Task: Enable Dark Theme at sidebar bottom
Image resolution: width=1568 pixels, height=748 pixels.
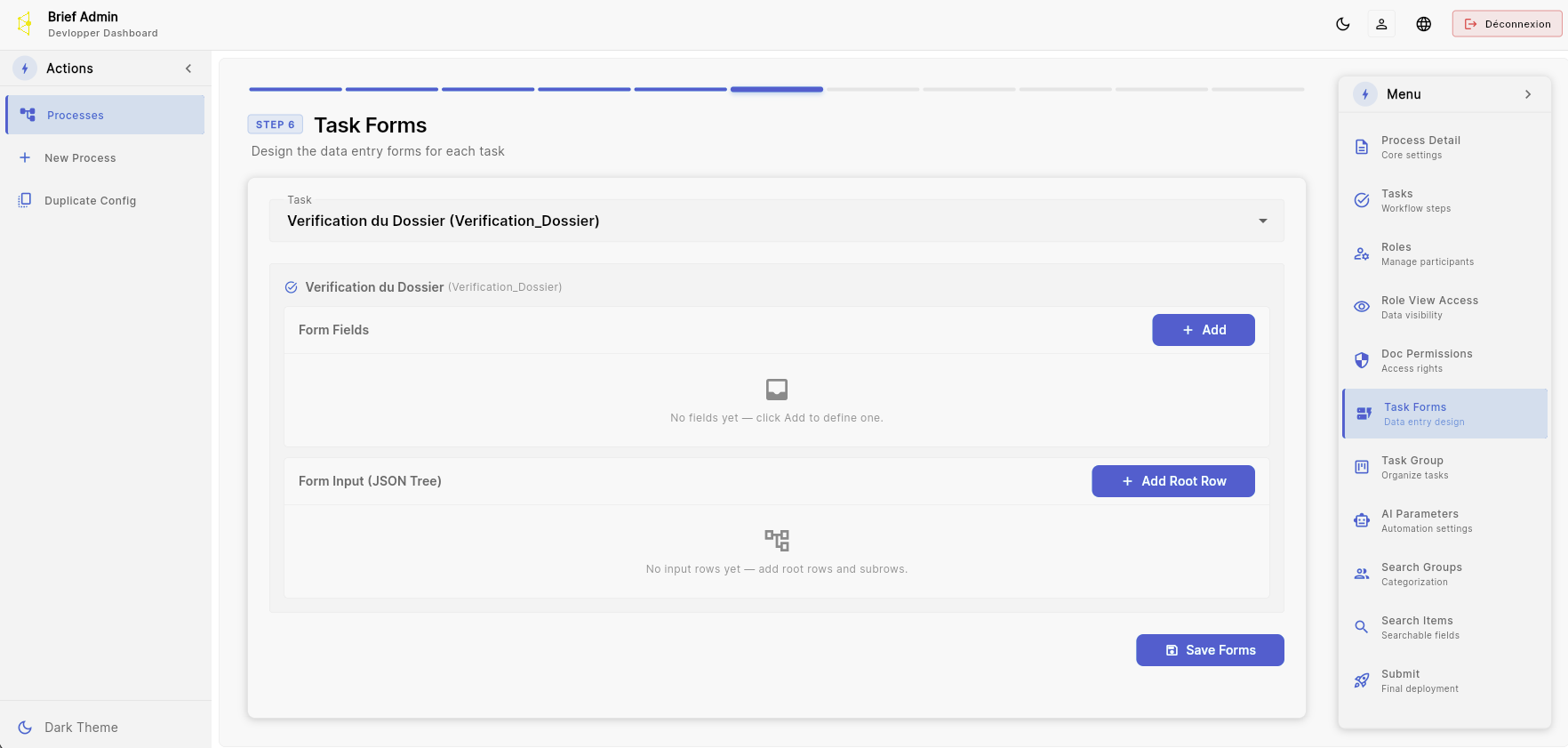Action: (105, 727)
